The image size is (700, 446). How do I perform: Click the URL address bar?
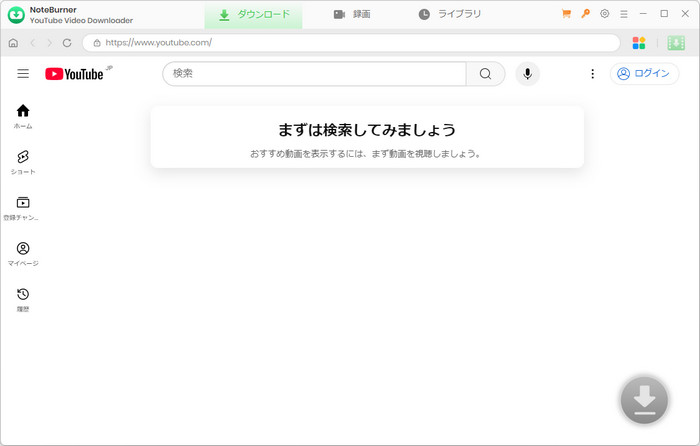(x=351, y=43)
